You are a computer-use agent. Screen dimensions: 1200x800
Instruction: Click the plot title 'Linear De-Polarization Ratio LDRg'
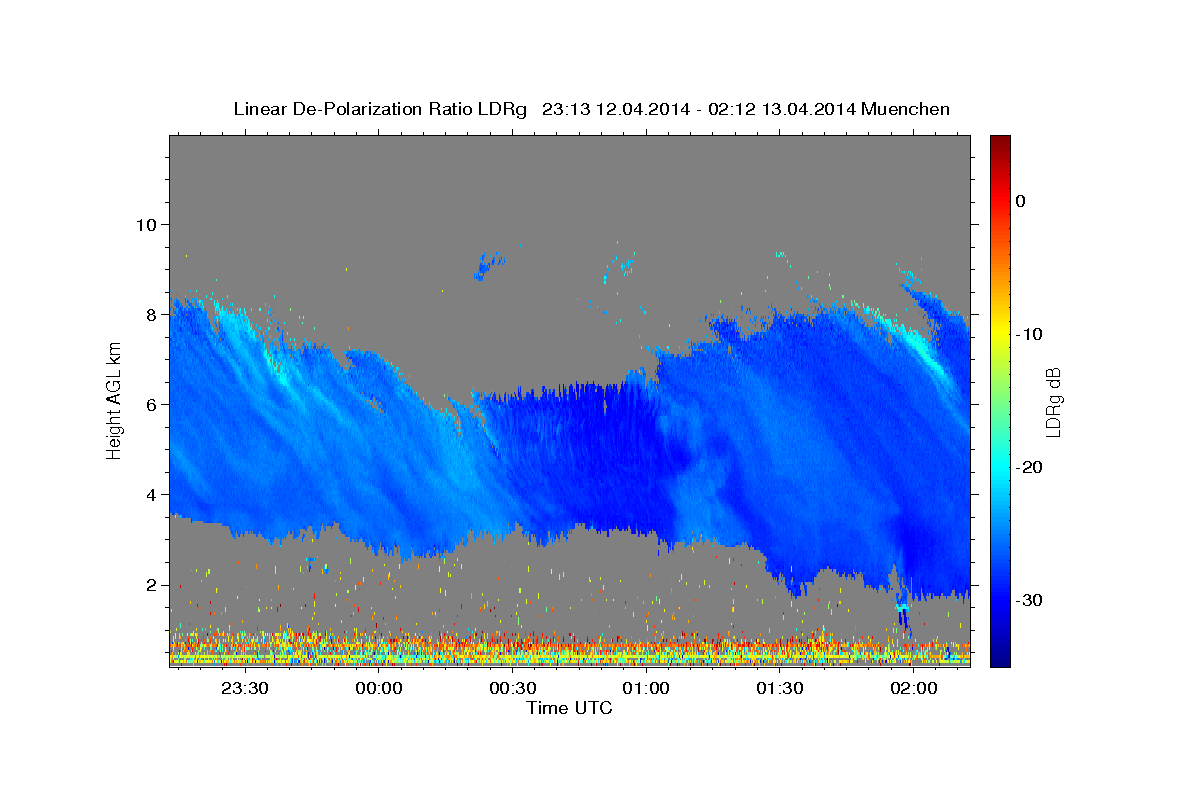(380, 109)
